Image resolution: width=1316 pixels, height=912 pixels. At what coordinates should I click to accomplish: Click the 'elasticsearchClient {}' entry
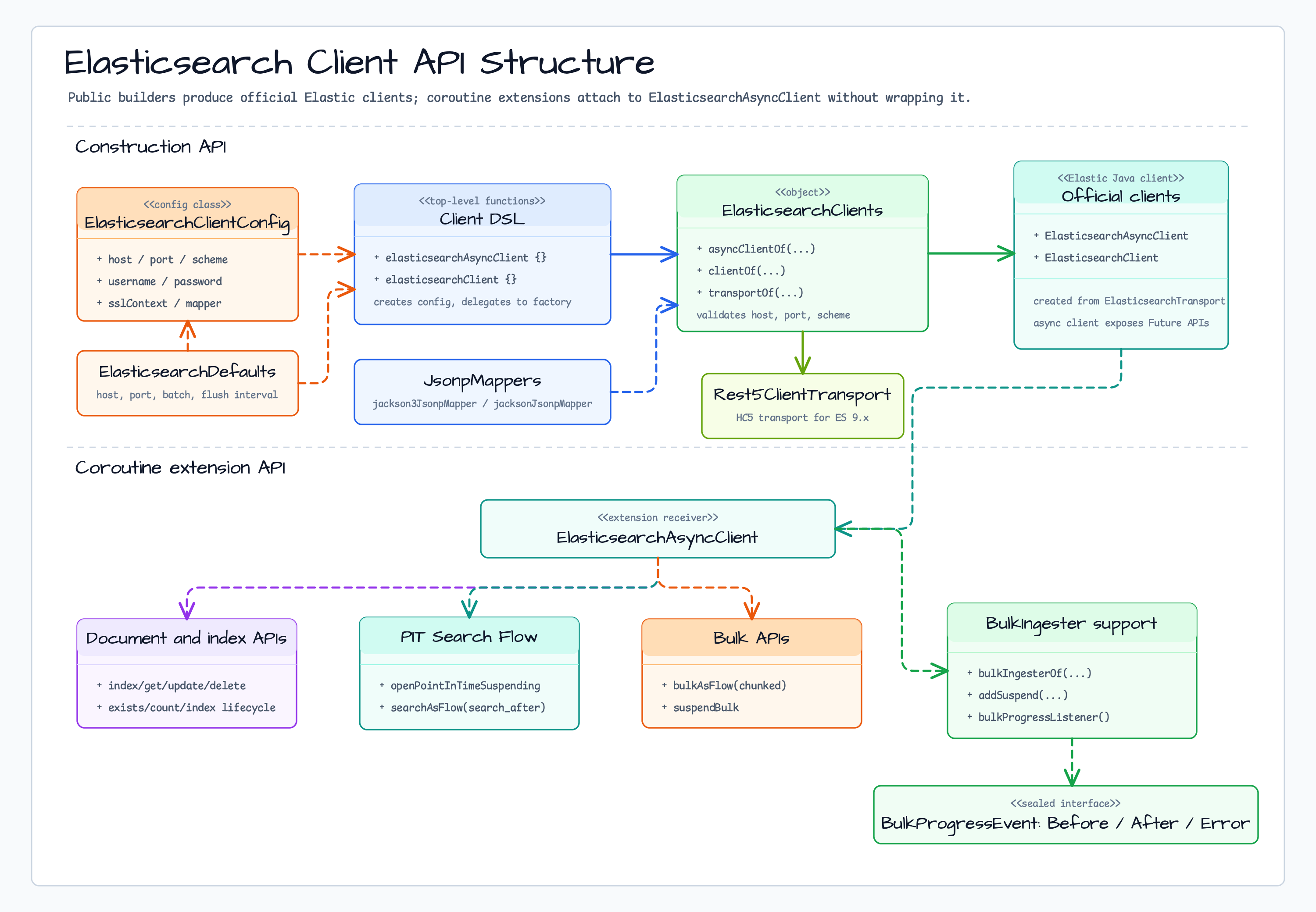445,279
